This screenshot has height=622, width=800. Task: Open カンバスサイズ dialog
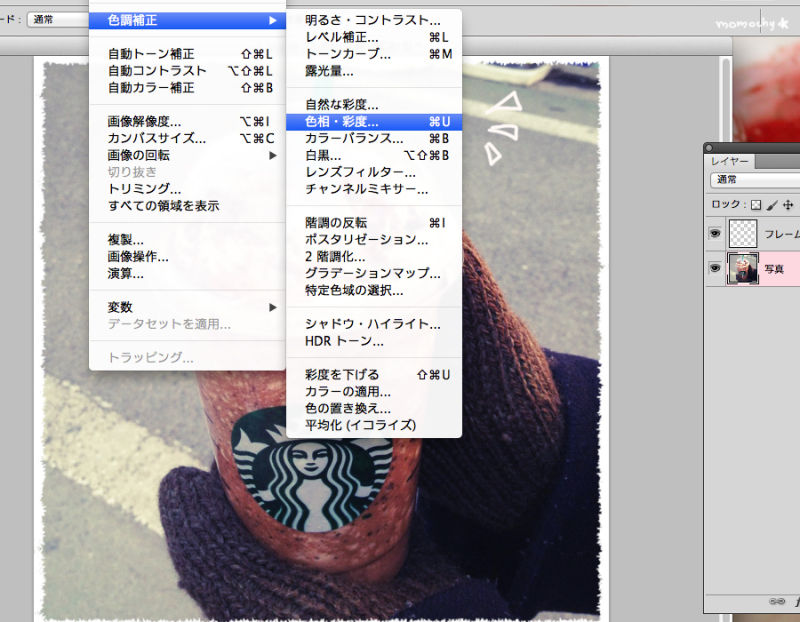pyautogui.click(x=187, y=138)
